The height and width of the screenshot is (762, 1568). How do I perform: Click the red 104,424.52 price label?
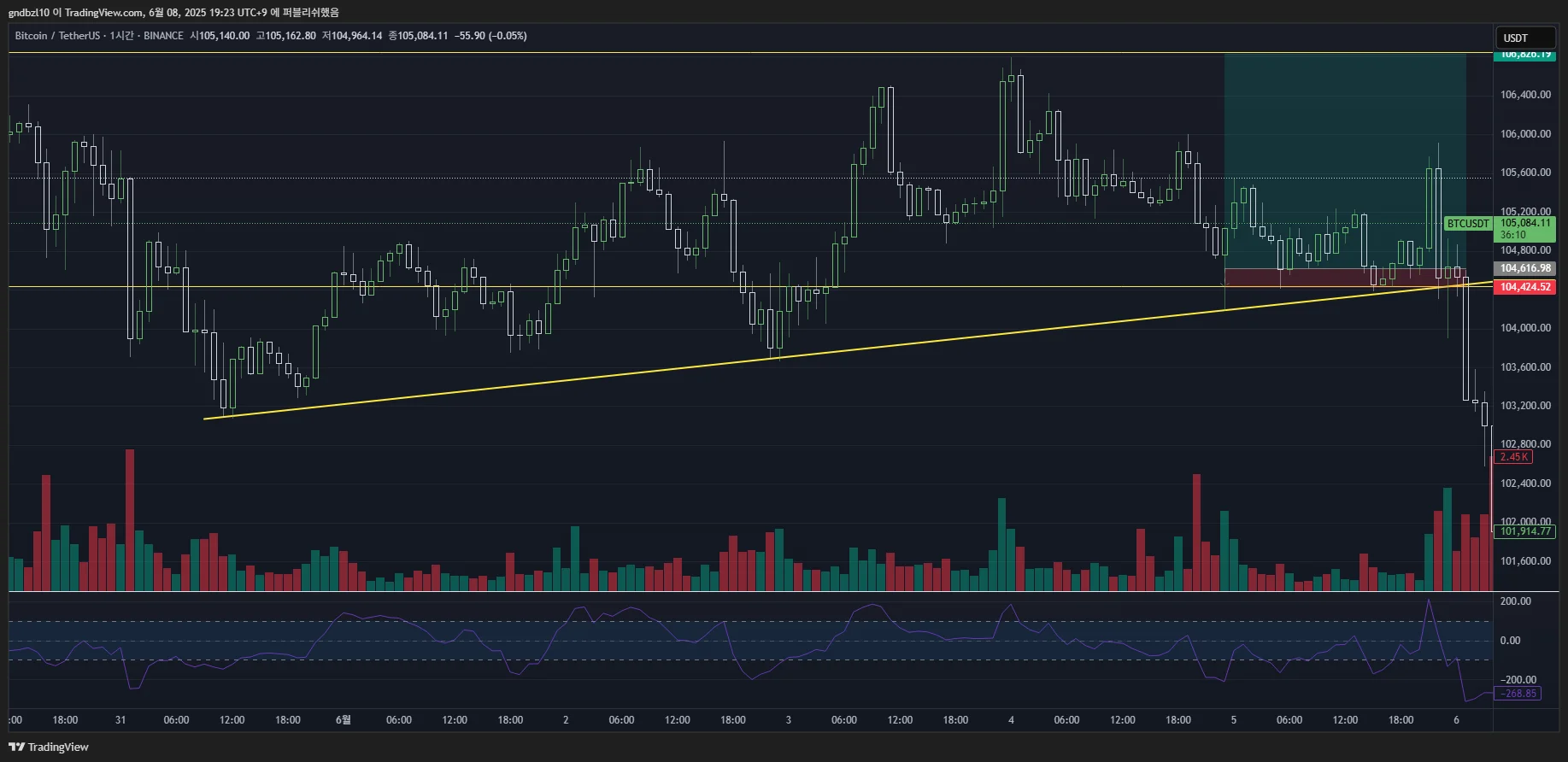point(1524,287)
